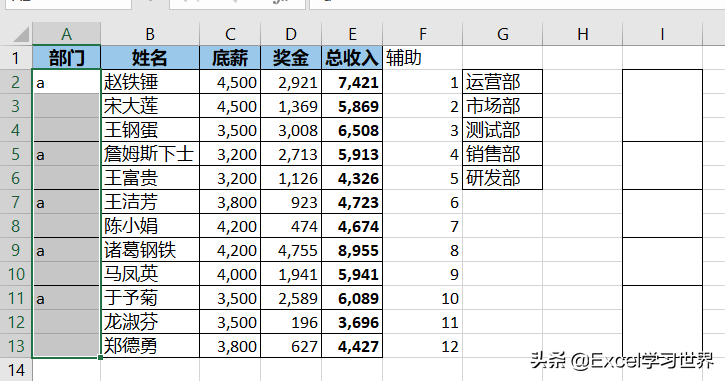Viewport: 725px width, 381px height.
Task: Click the 姓名 header cell
Action: [x=150, y=58]
